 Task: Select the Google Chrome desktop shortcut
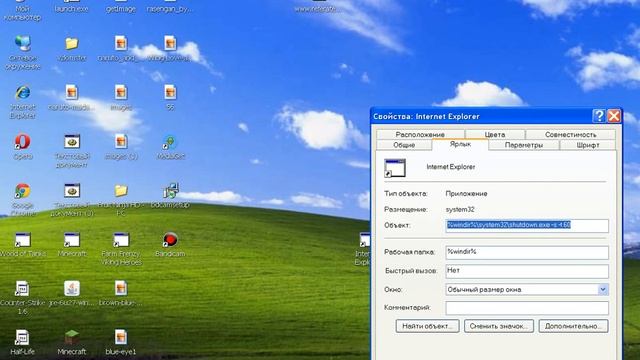pyautogui.click(x=22, y=191)
